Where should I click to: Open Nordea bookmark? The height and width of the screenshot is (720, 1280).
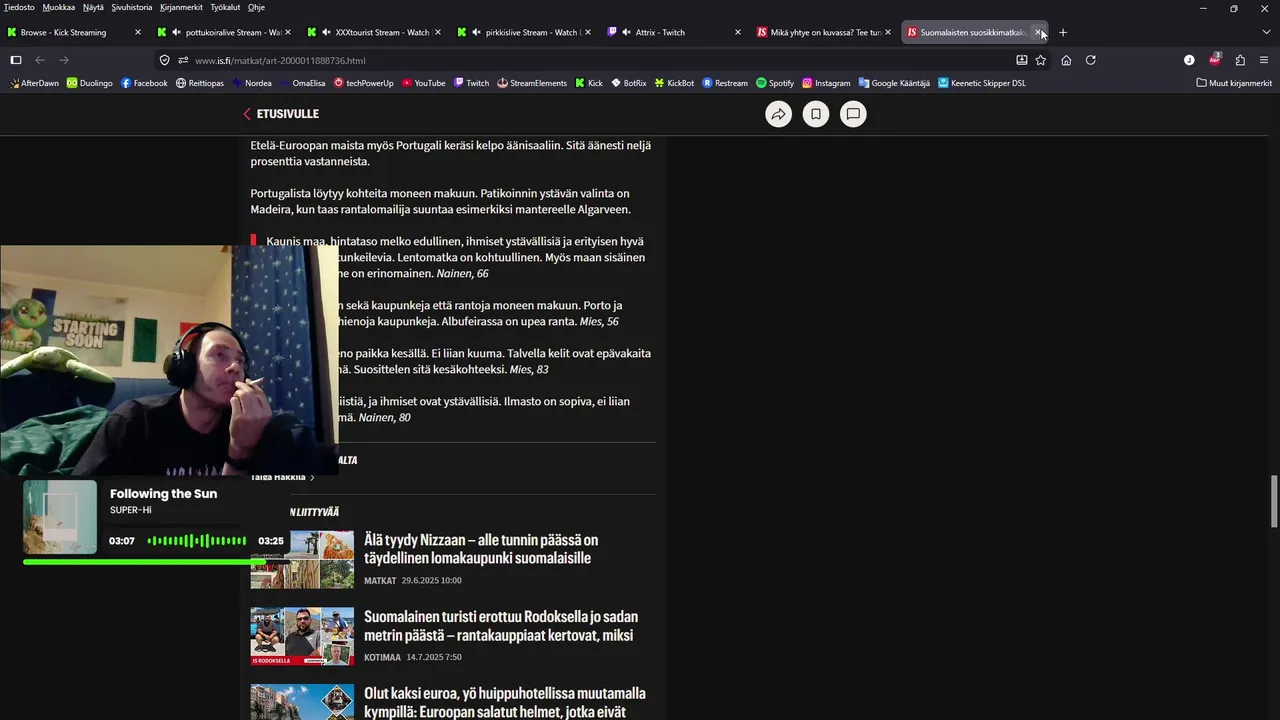click(x=251, y=83)
